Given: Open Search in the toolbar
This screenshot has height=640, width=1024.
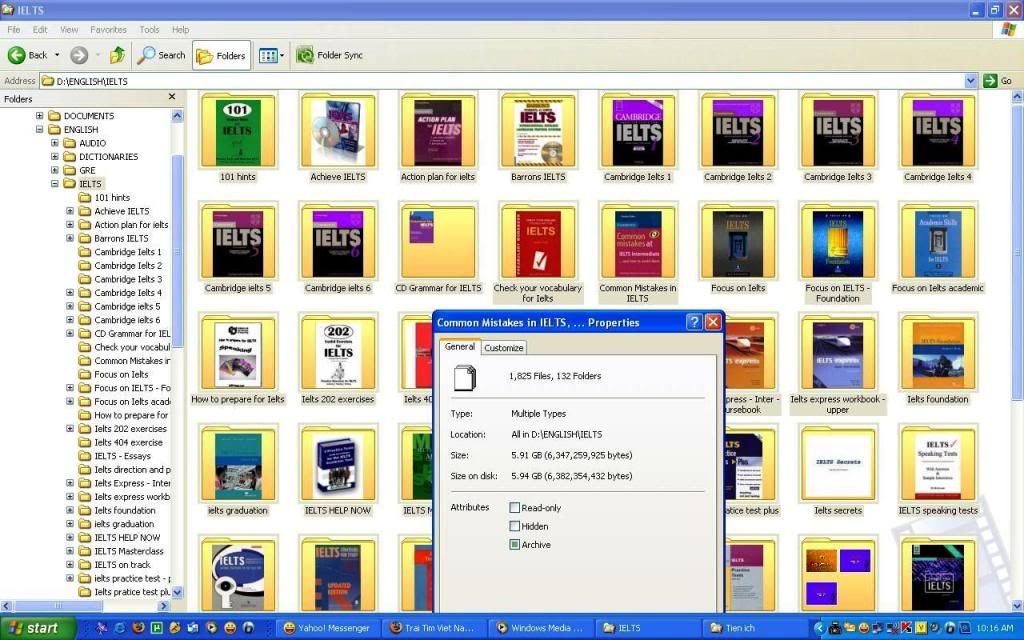Looking at the screenshot, I should (x=161, y=56).
